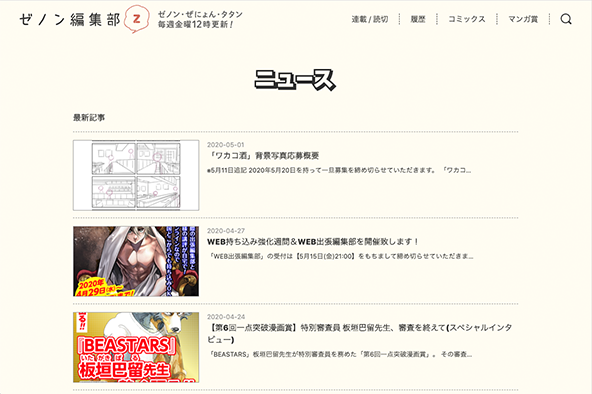This screenshot has height=394, width=592.
Task: Open the 連載 / 読切 menu
Action: click(370, 19)
